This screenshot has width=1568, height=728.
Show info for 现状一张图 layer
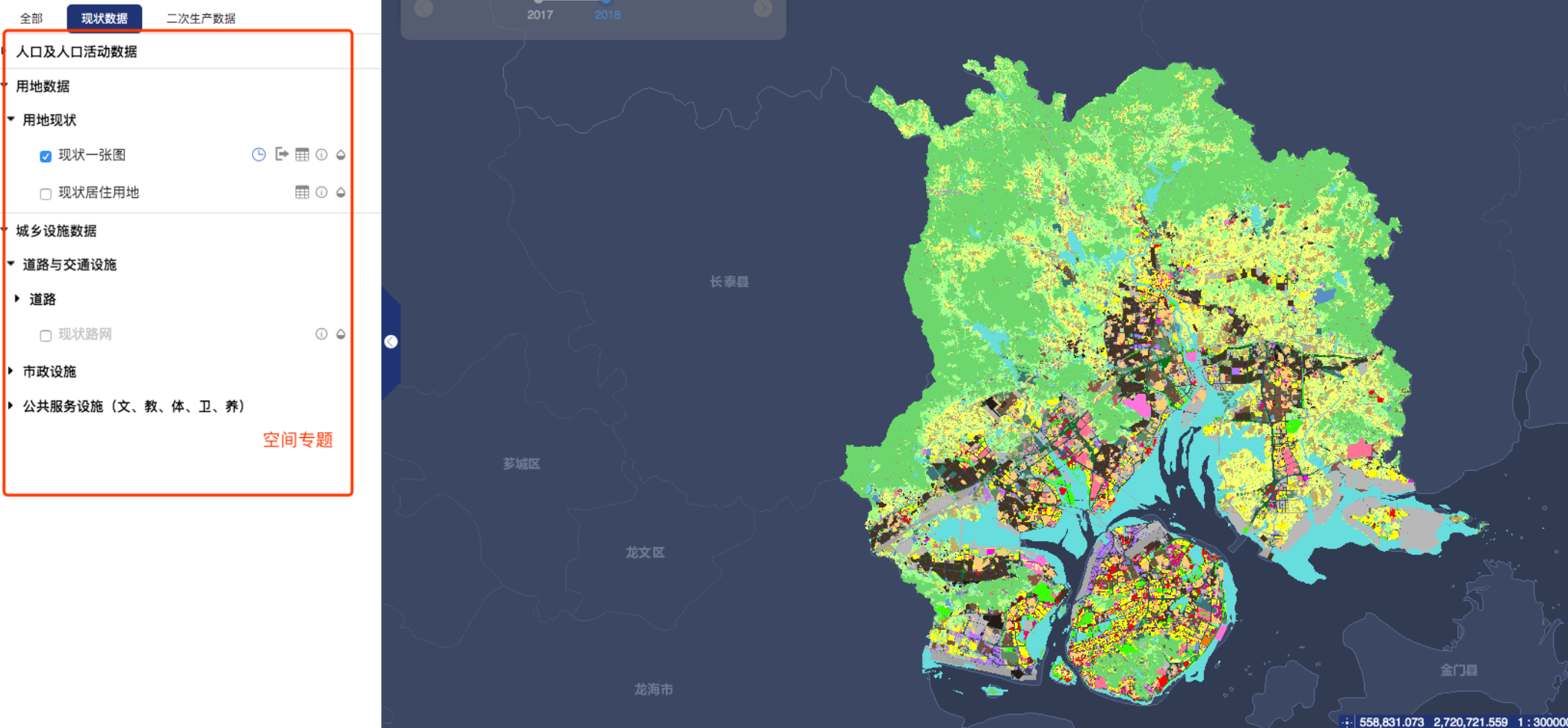(321, 155)
